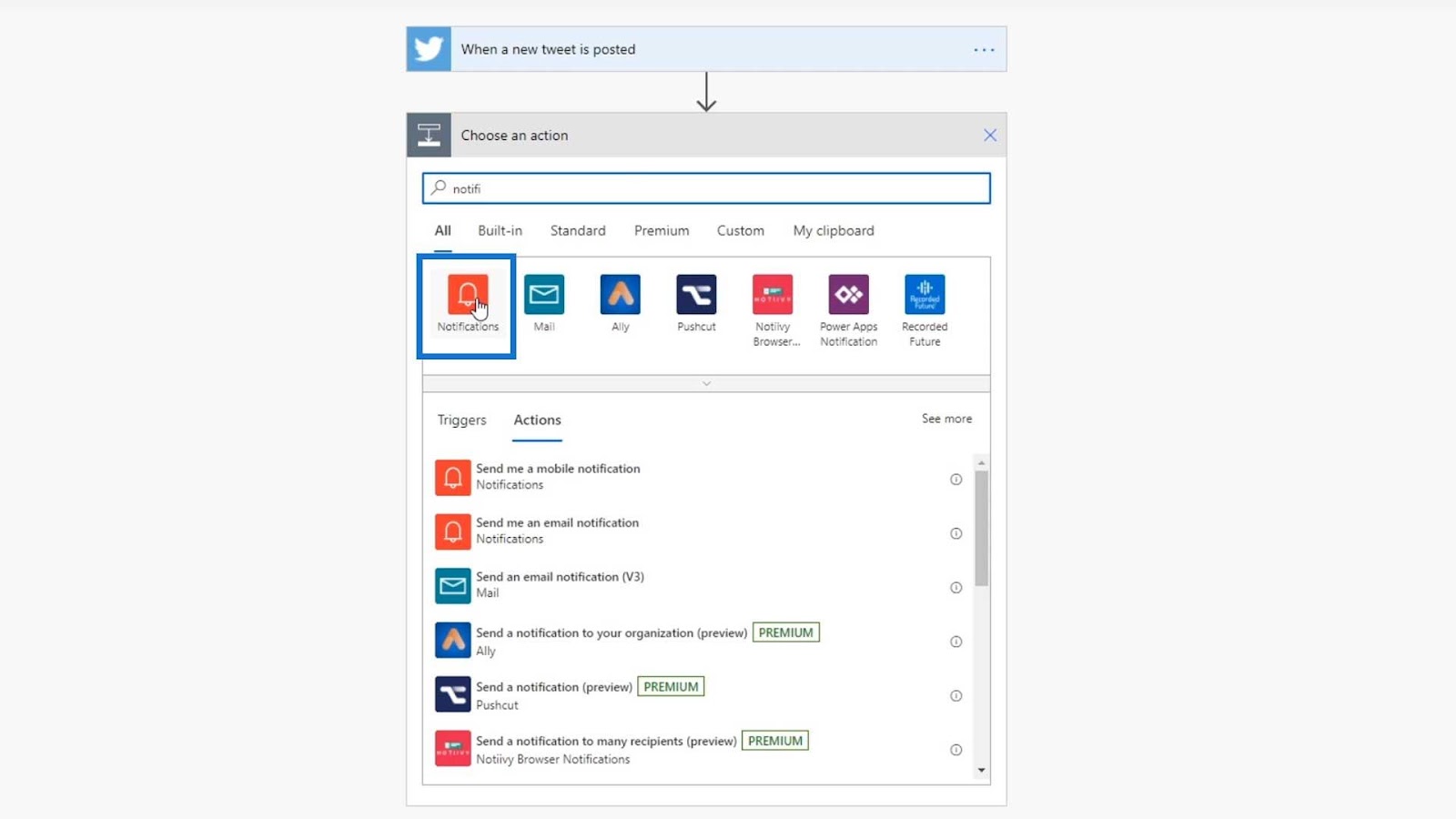The height and width of the screenshot is (819, 1456).
Task: Click the notifi search field
Action: click(706, 188)
